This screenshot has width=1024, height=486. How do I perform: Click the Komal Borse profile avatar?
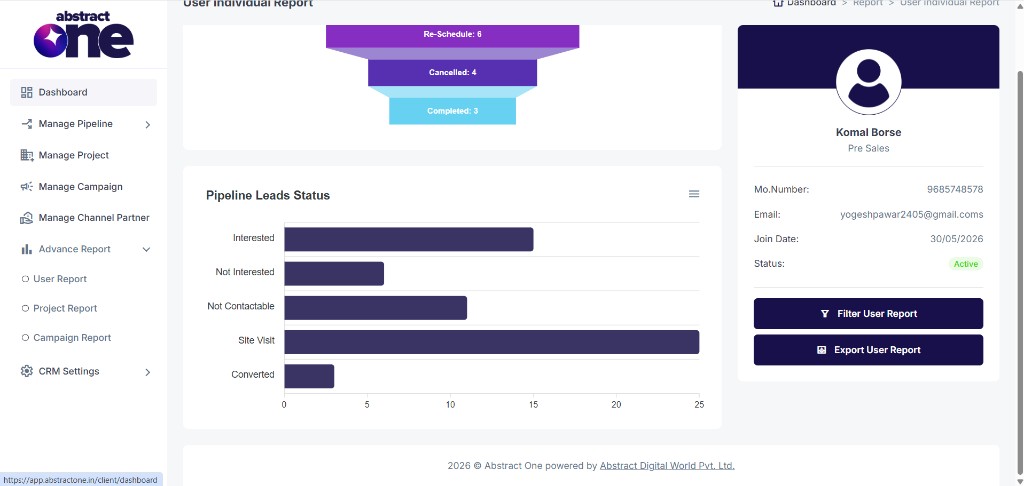pyautogui.click(x=869, y=82)
